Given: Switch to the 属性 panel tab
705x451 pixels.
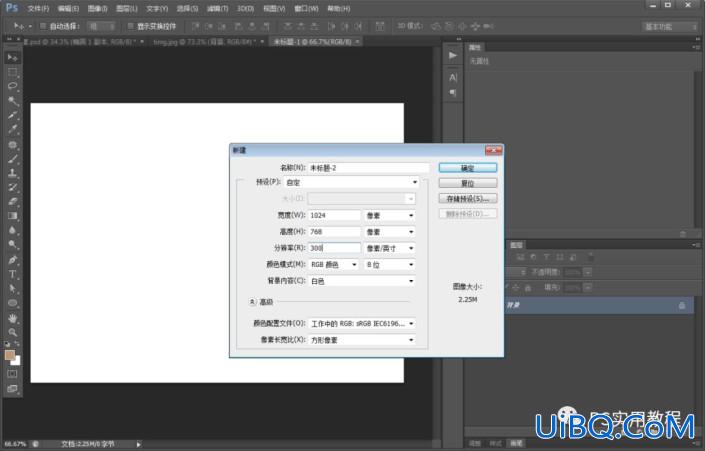Looking at the screenshot, I should click(475, 47).
